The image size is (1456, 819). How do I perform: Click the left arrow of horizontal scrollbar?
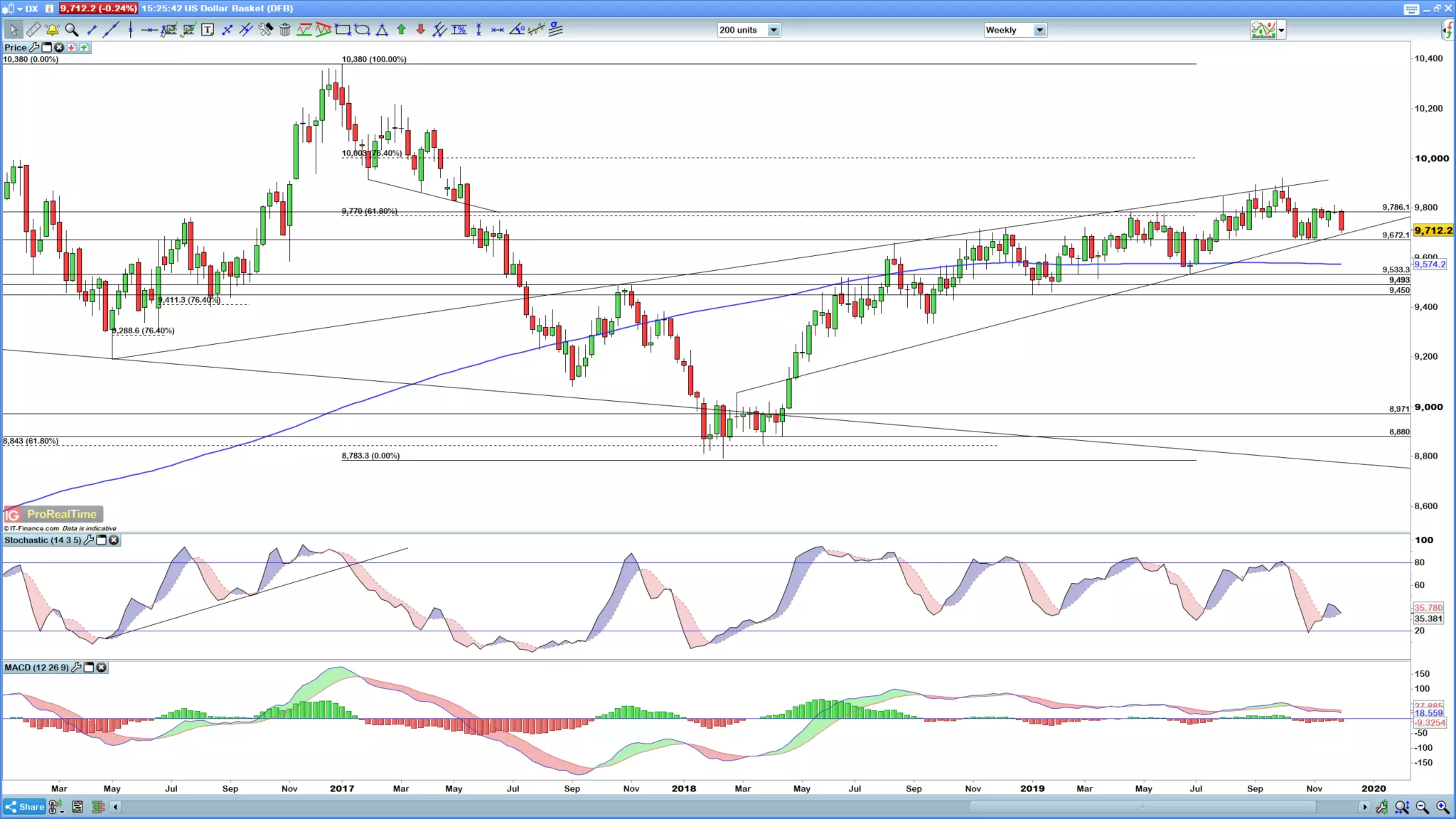click(115, 807)
